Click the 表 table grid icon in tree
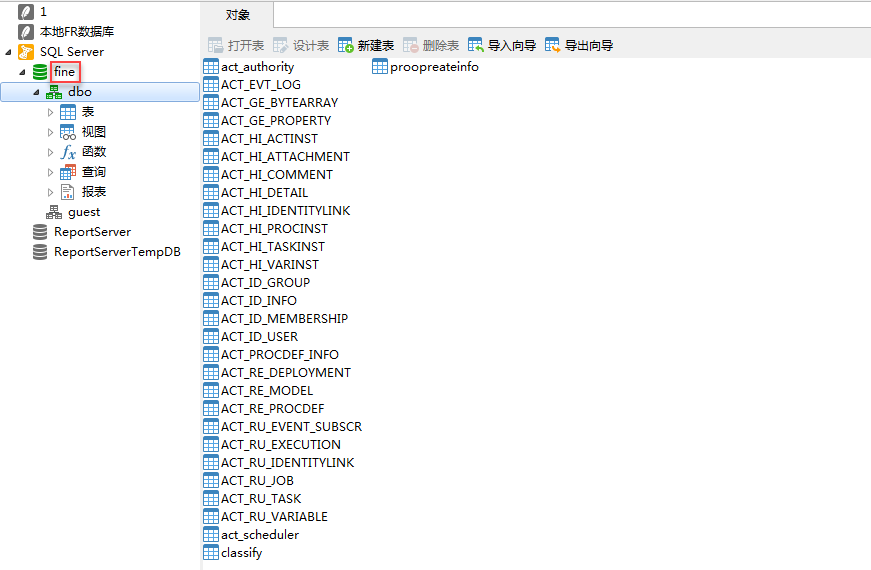This screenshot has height=570, width=871. point(68,112)
